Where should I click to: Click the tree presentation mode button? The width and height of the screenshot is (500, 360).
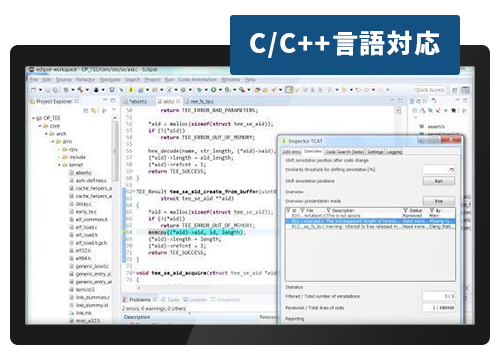tap(439, 201)
